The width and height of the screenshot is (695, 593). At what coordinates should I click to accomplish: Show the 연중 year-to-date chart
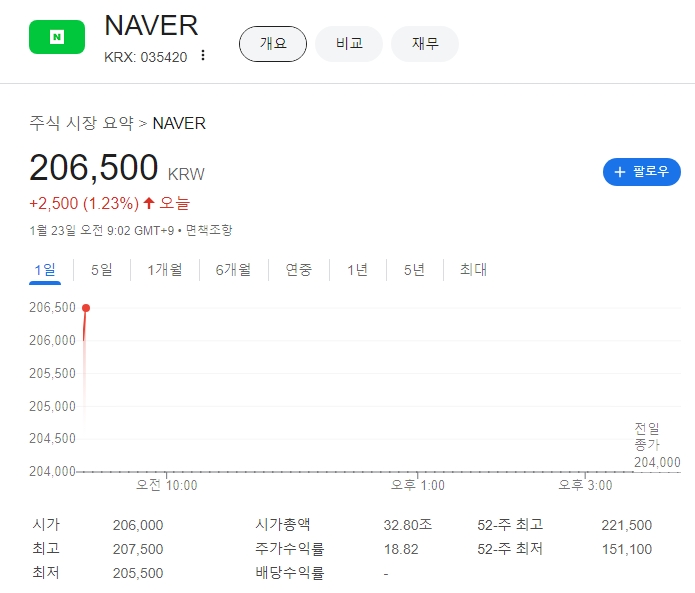coord(298,269)
